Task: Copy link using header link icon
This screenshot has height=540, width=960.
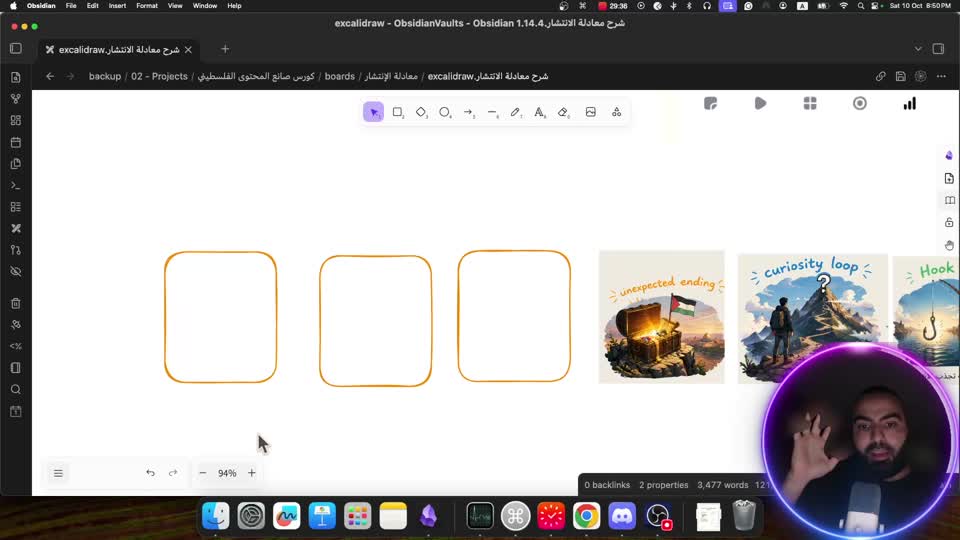Action: click(x=880, y=77)
